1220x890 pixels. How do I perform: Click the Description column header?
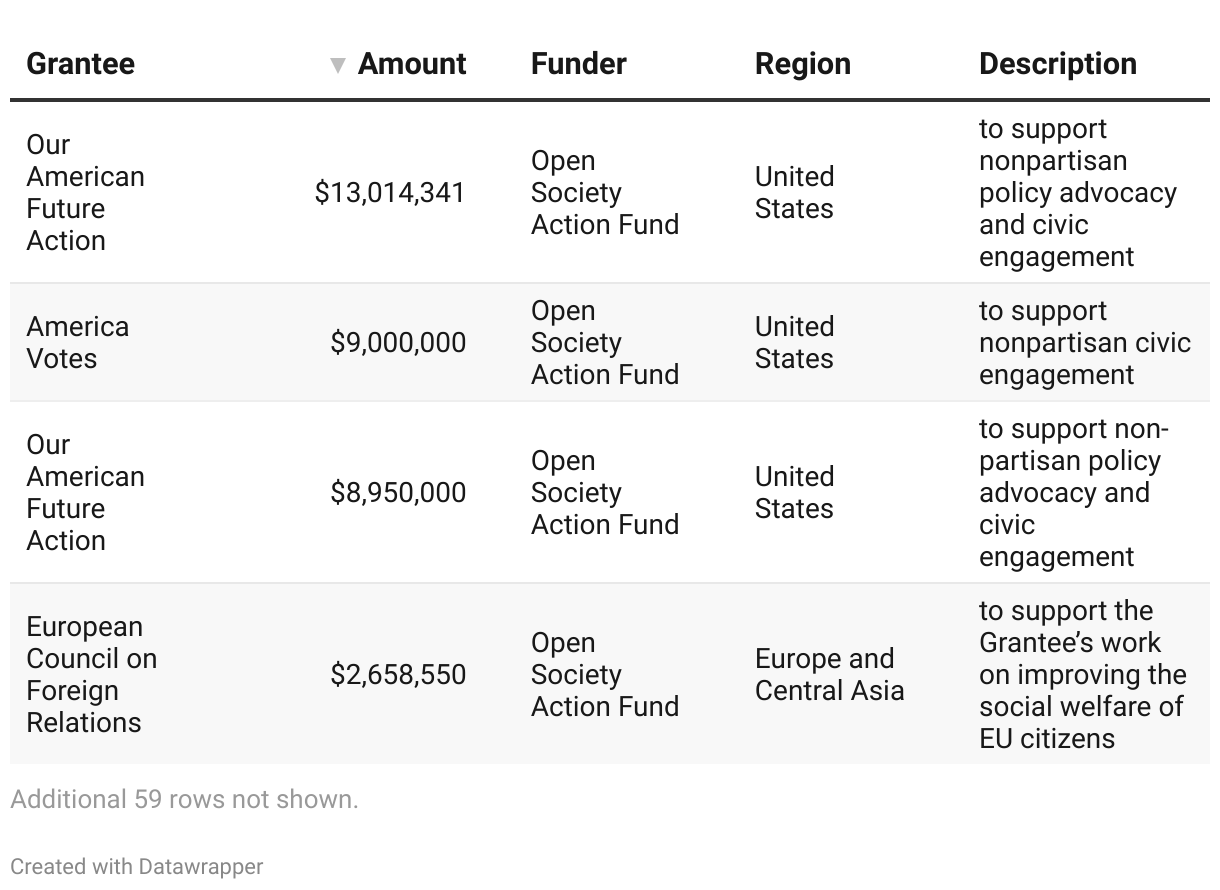click(x=1057, y=64)
